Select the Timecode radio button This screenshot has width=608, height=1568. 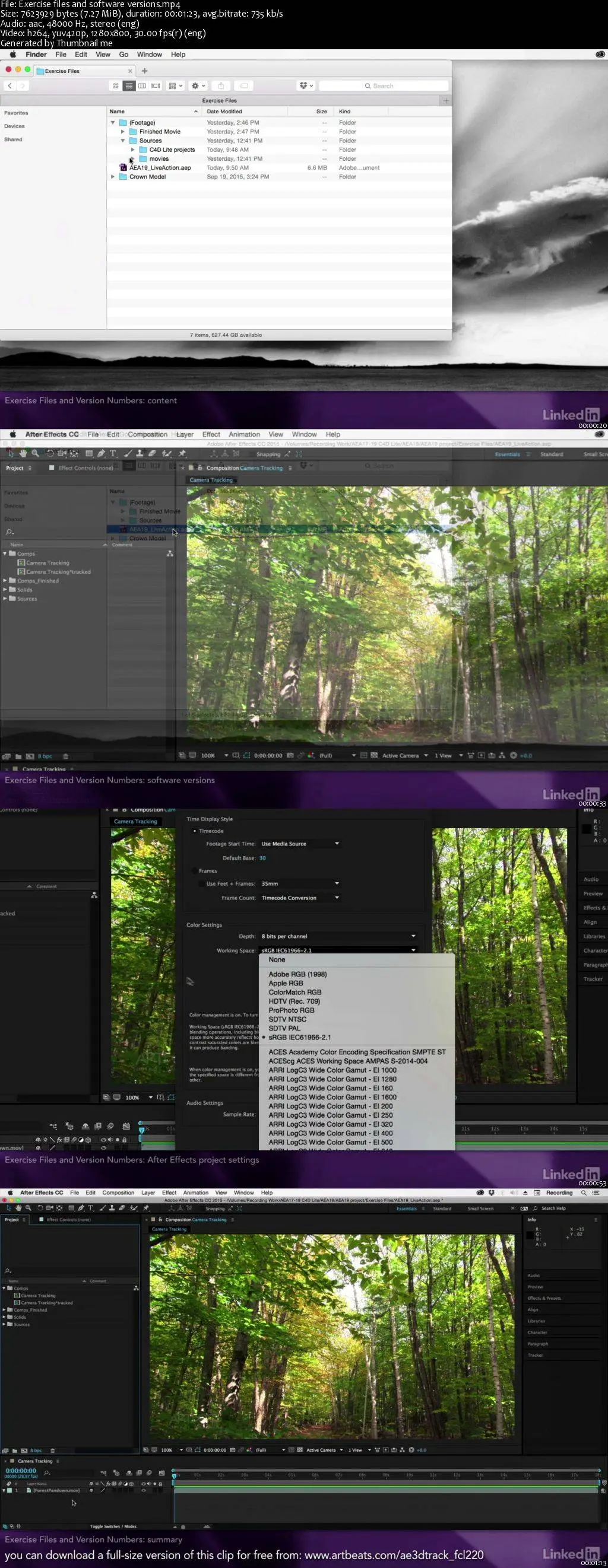[x=195, y=831]
